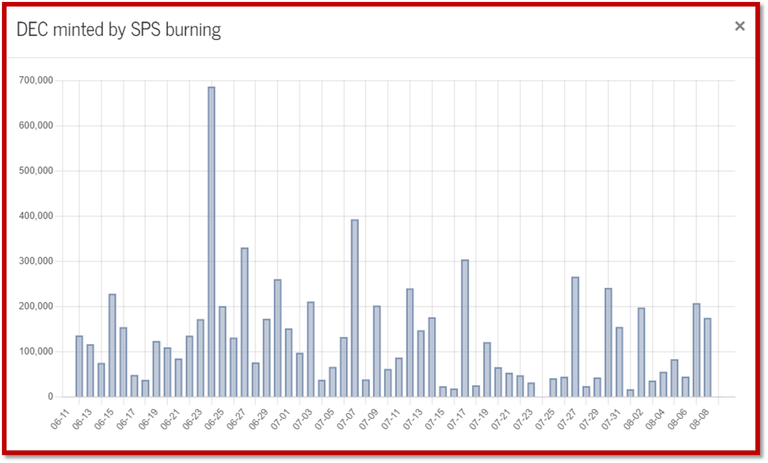Click the 07-27 date label
768x463 pixels.
(x=567, y=419)
